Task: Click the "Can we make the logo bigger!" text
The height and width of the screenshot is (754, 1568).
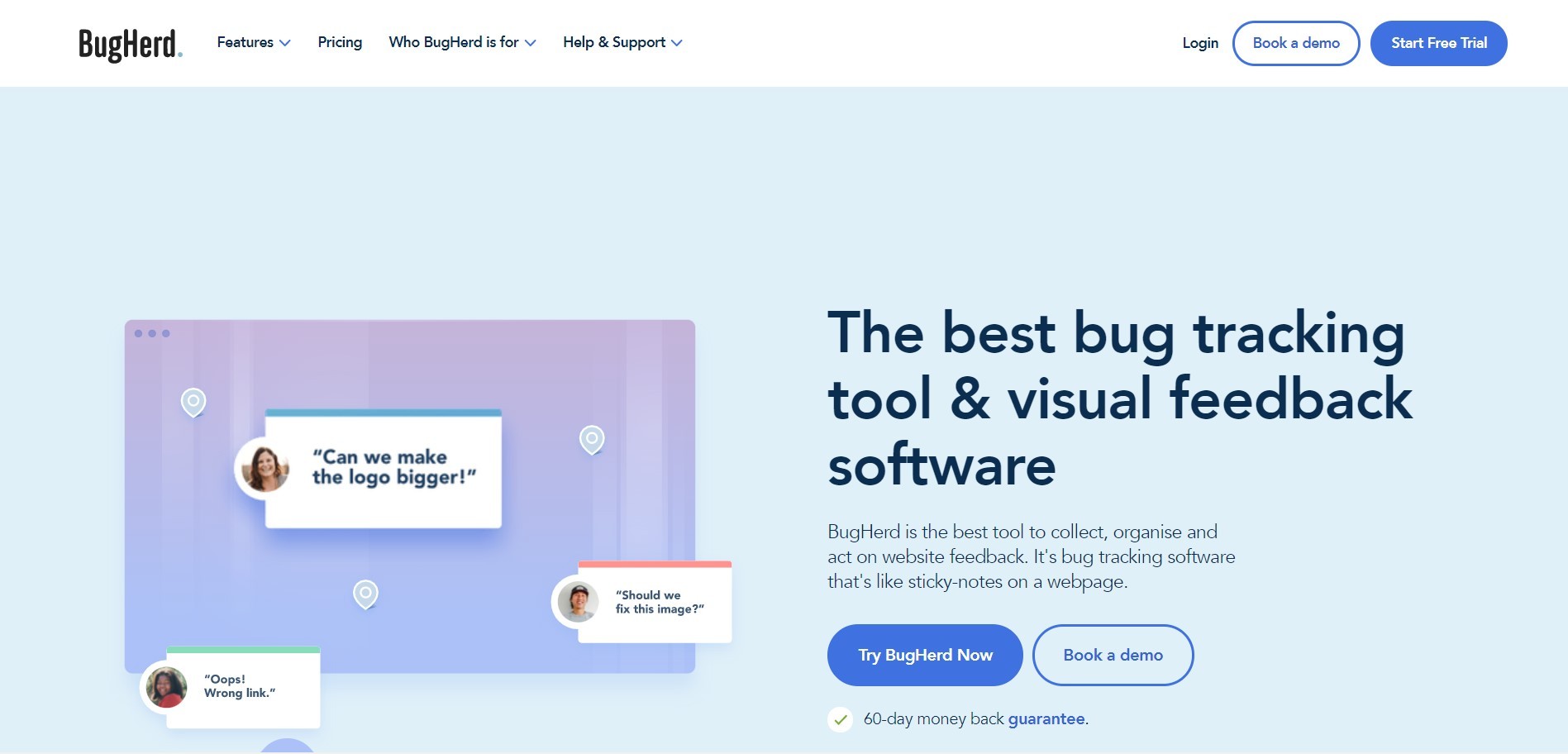Action: [394, 467]
